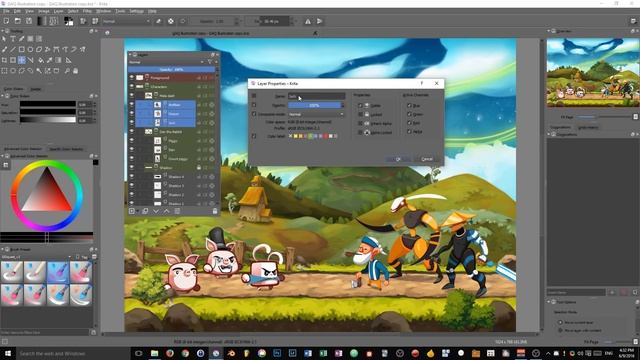The height and width of the screenshot is (360, 640).
Task: Select the highlighted Move tool
Action: coord(22,60)
